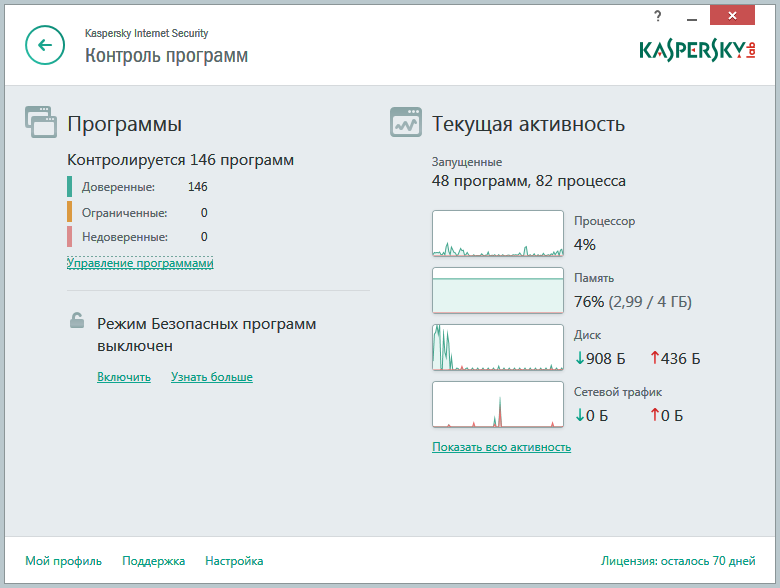Click the Диск activity graph
The image size is (780, 588).
(498, 347)
